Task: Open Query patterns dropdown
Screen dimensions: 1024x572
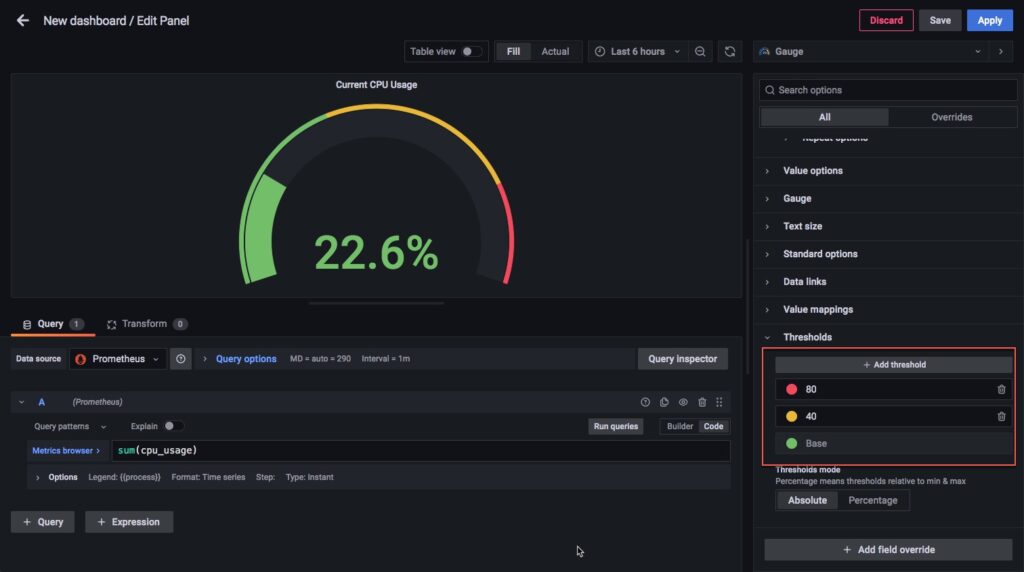Action: tap(70, 426)
